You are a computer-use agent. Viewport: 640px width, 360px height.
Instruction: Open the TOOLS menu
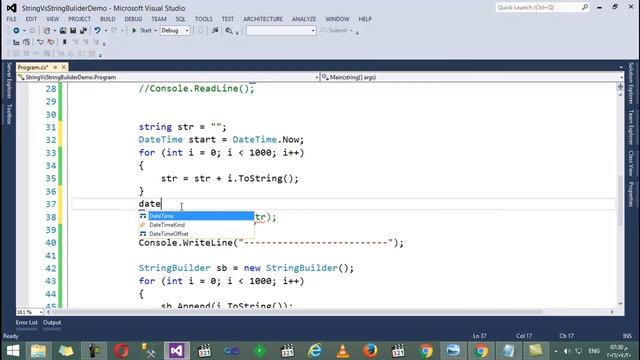tap(204, 19)
